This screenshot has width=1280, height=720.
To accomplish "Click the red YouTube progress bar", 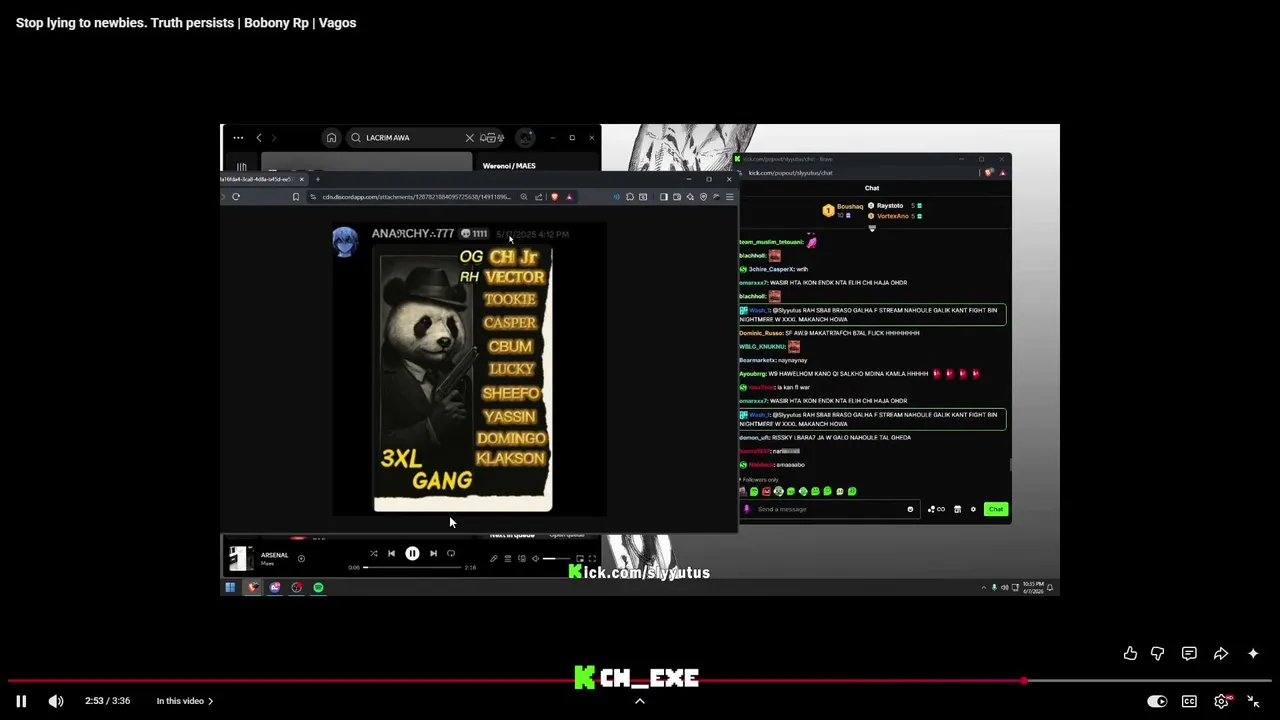I will pos(640,681).
